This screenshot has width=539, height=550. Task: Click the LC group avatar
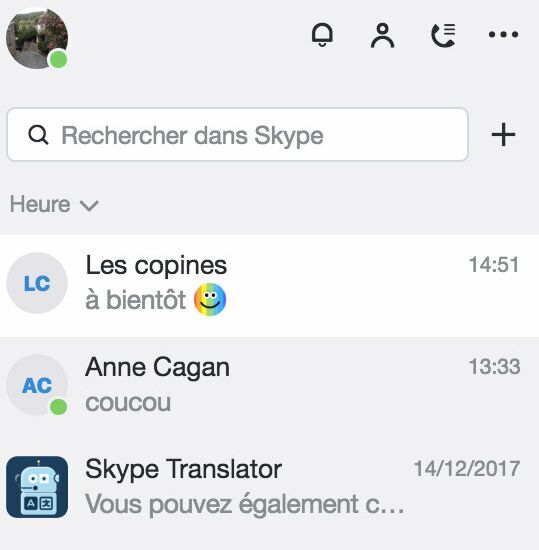[37, 283]
